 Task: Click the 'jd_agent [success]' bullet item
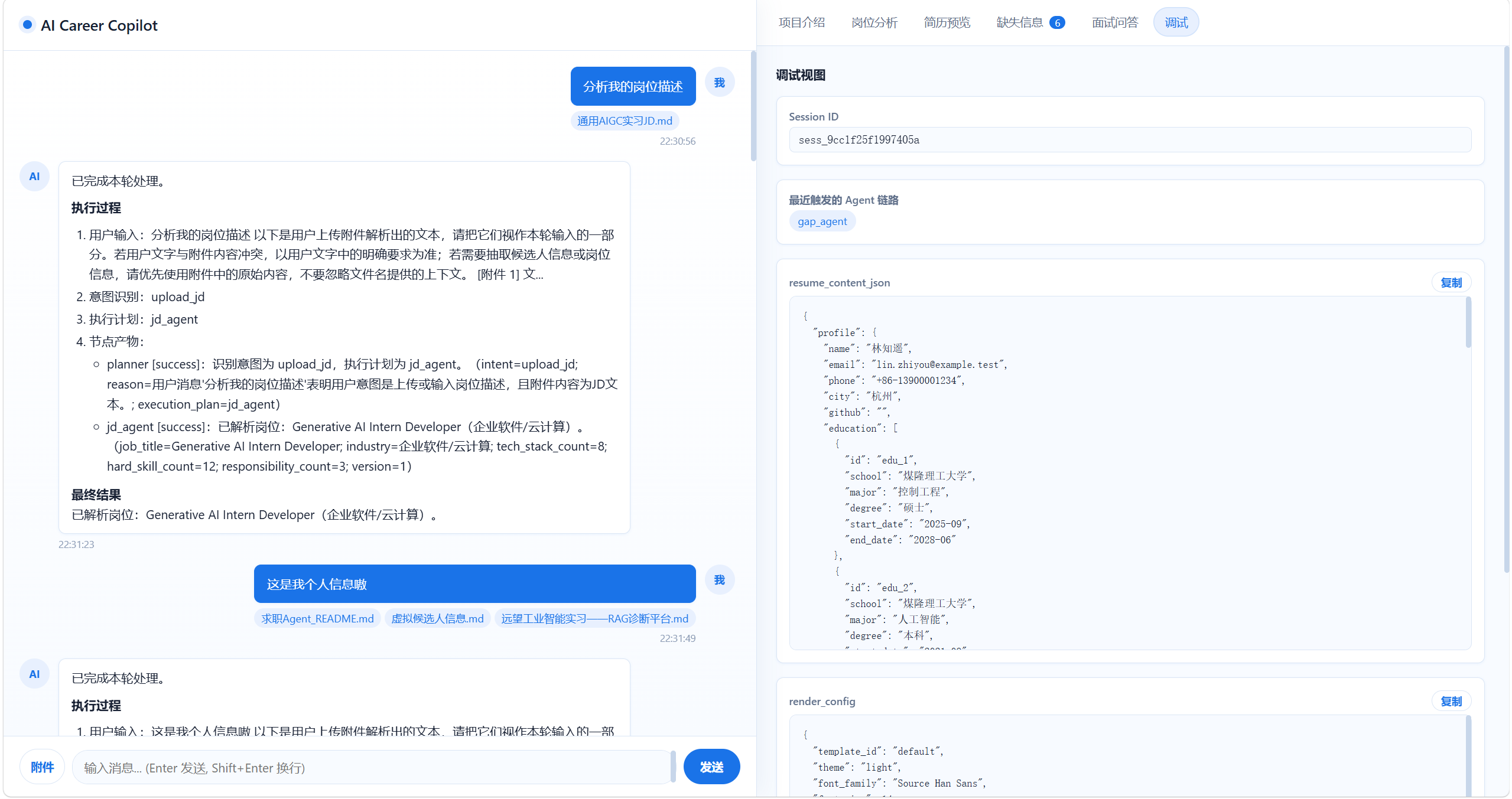(x=358, y=446)
